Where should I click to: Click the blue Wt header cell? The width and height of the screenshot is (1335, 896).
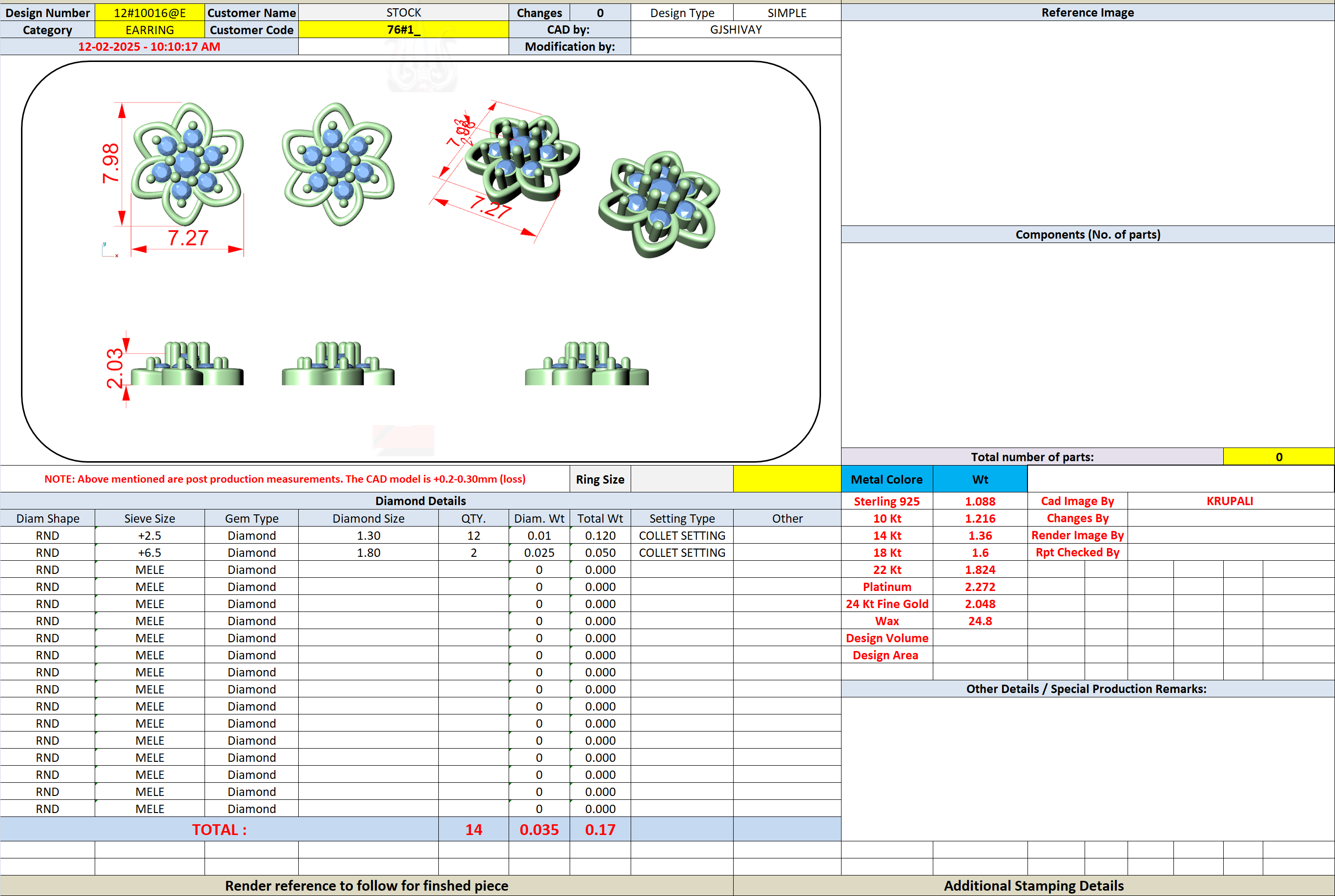tap(980, 479)
